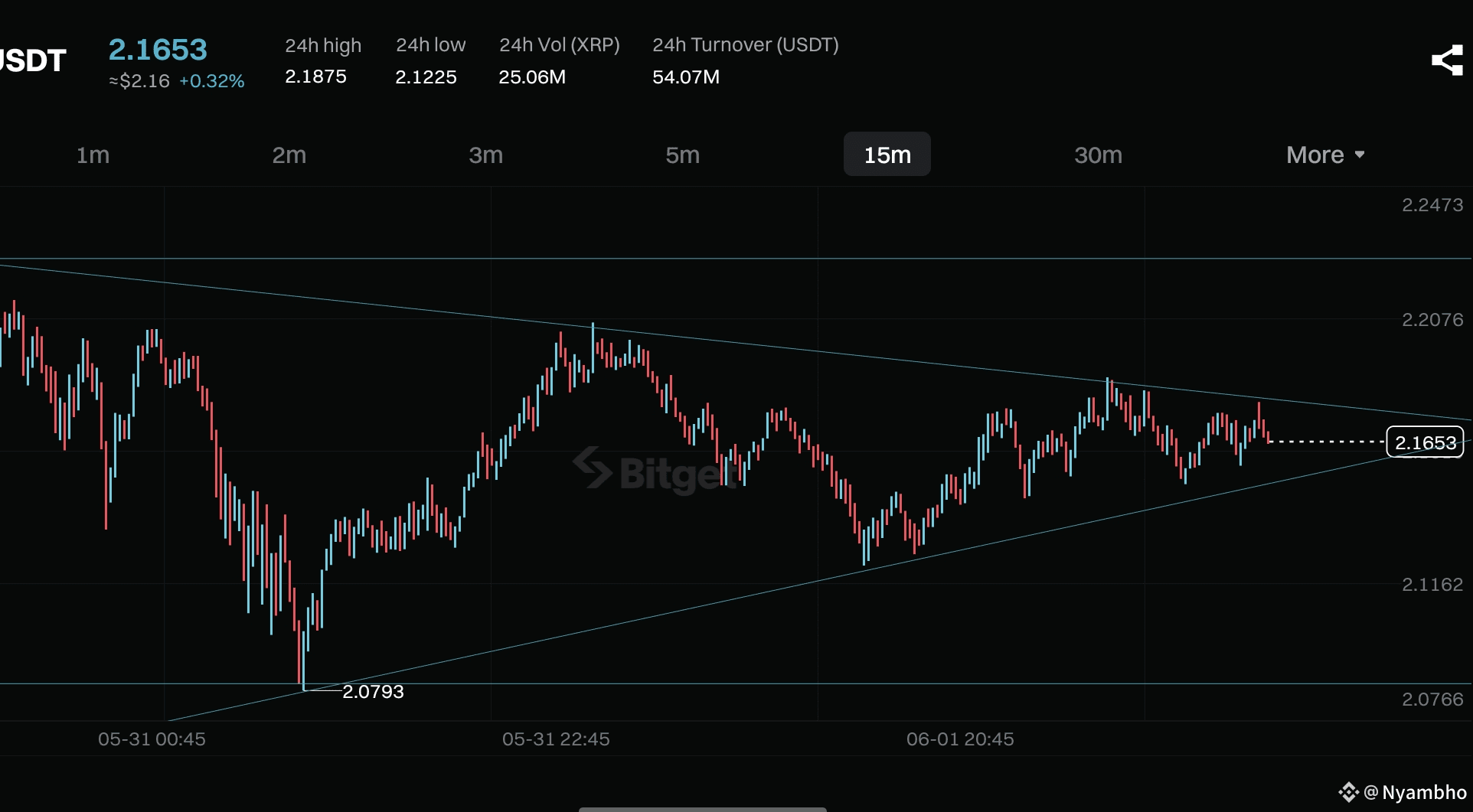Click the USDT trading pair title

click(33, 60)
